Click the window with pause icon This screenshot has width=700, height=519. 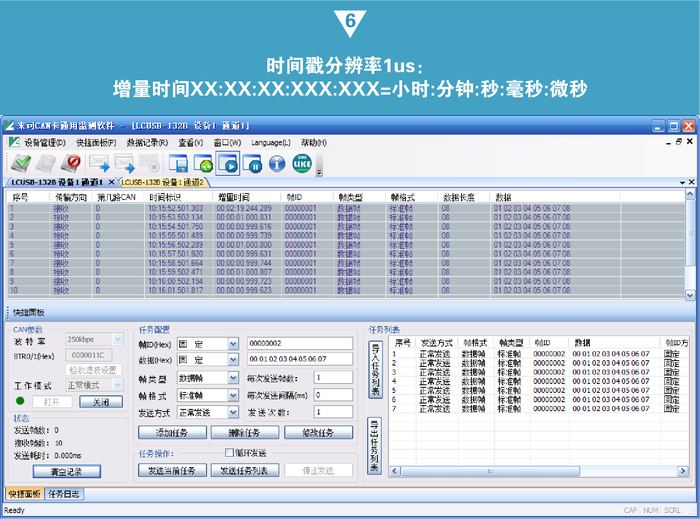[252, 163]
